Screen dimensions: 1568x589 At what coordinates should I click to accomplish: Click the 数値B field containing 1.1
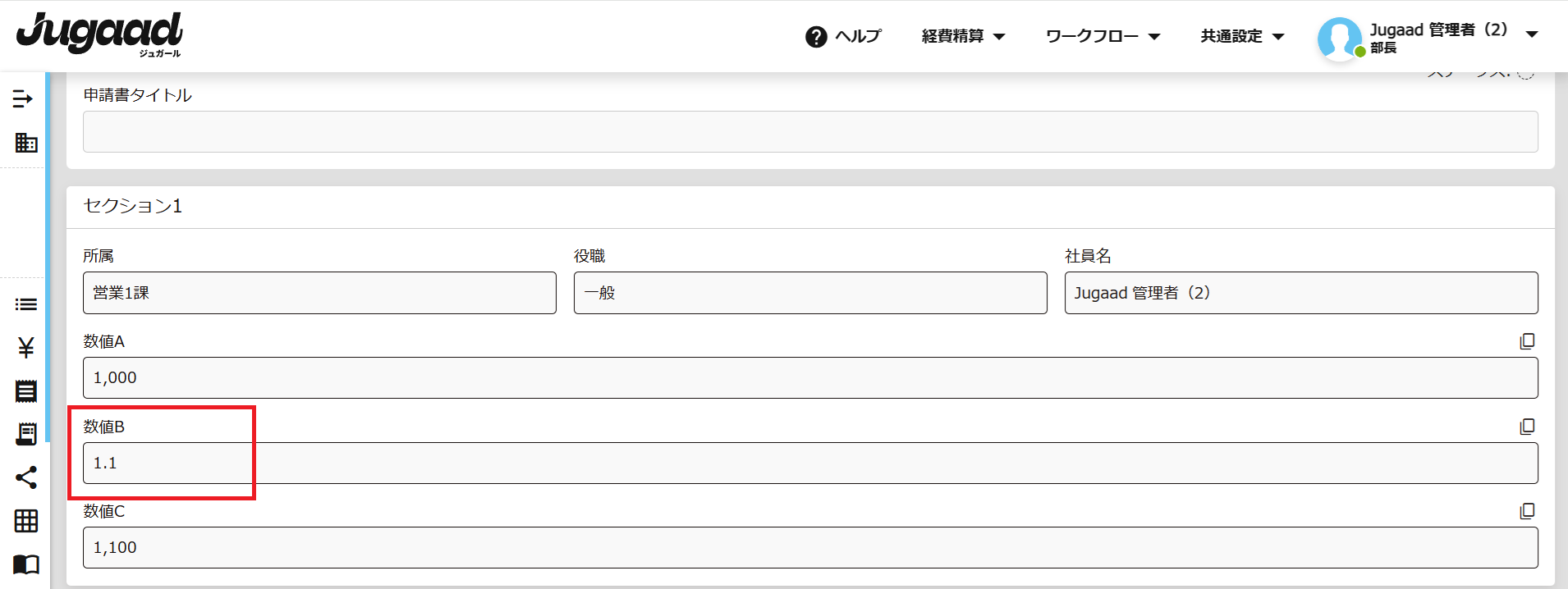pos(809,463)
